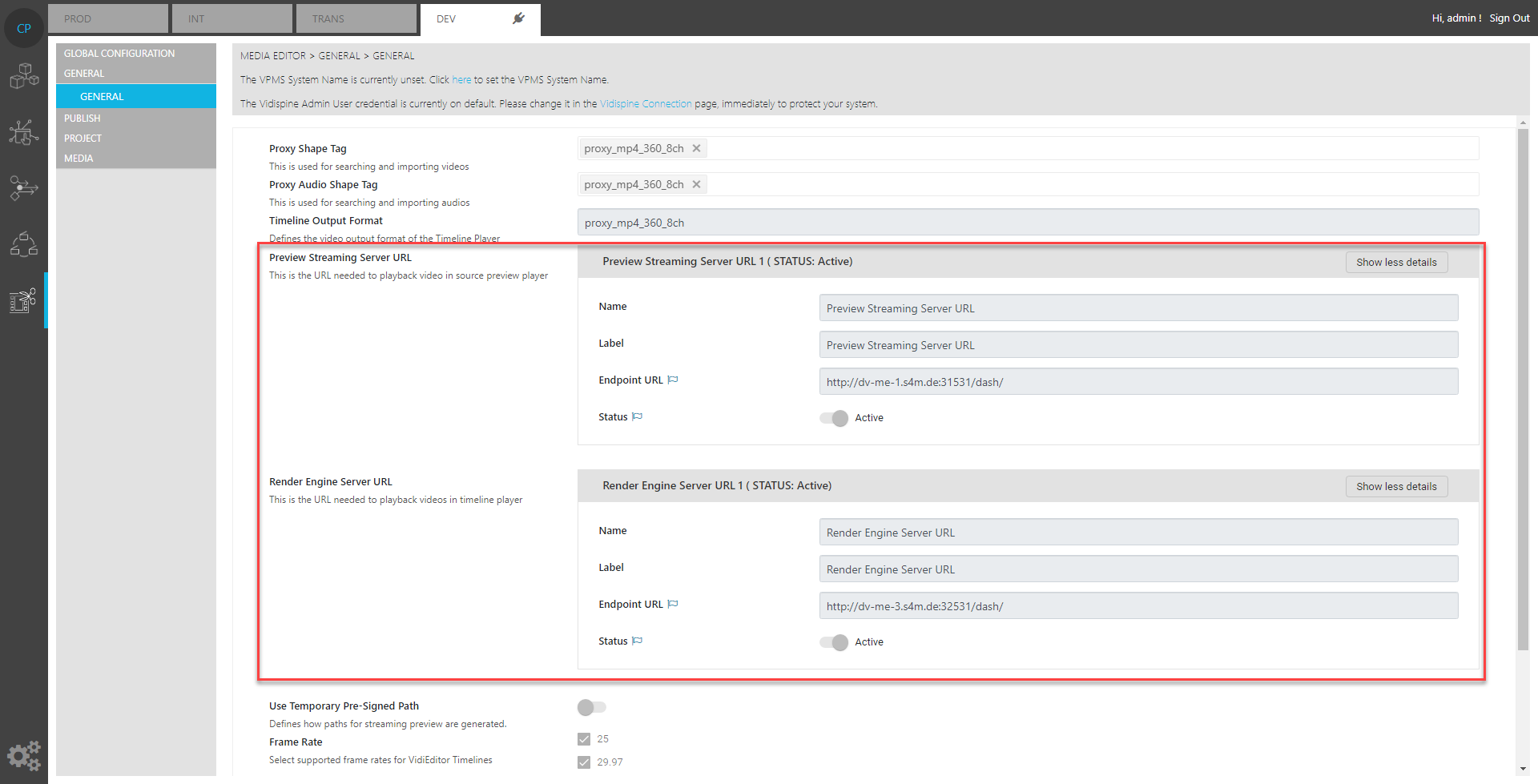
Task: Select PUBLISH in the navigation menu
Action: click(x=83, y=118)
